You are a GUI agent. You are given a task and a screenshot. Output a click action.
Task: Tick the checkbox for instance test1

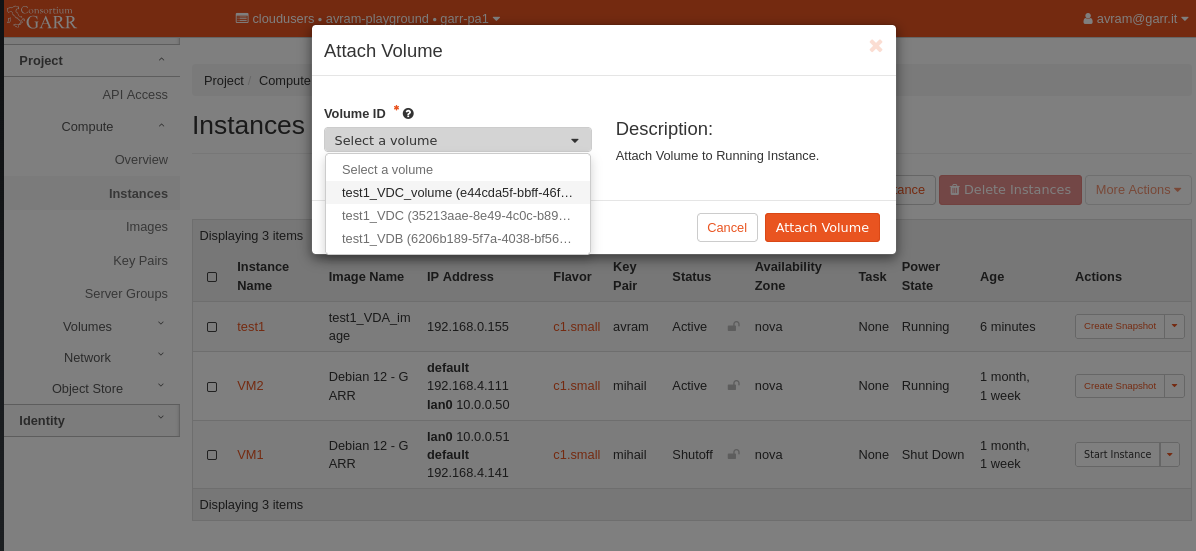click(x=212, y=327)
